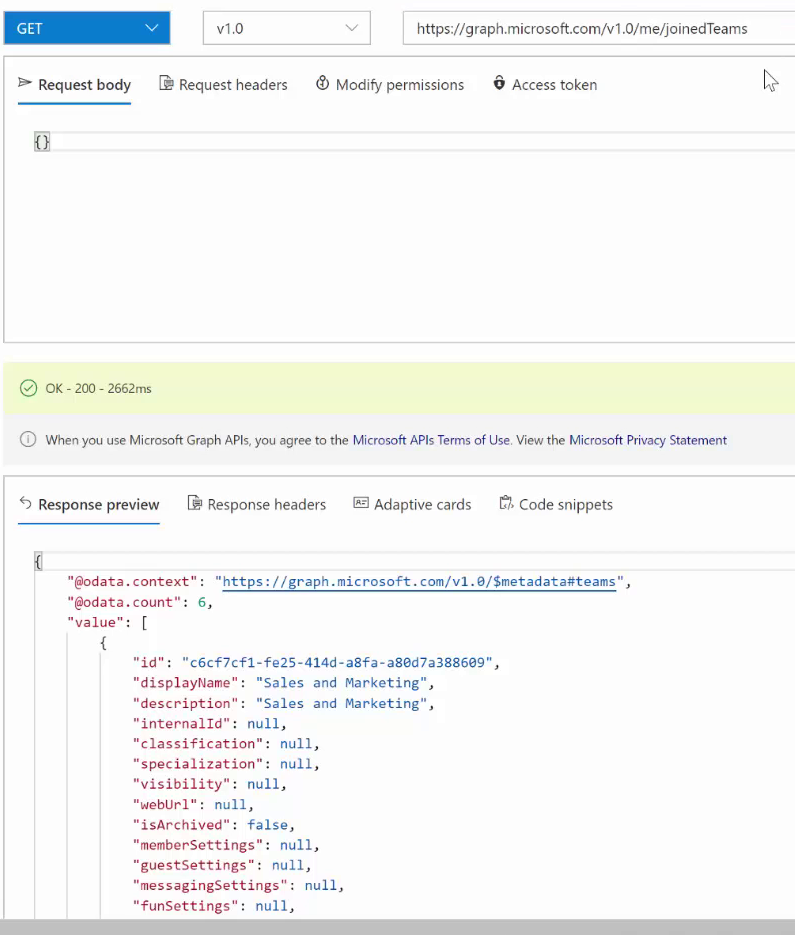Click the "webUrl" null line
795x935 pixels.
[193, 805]
